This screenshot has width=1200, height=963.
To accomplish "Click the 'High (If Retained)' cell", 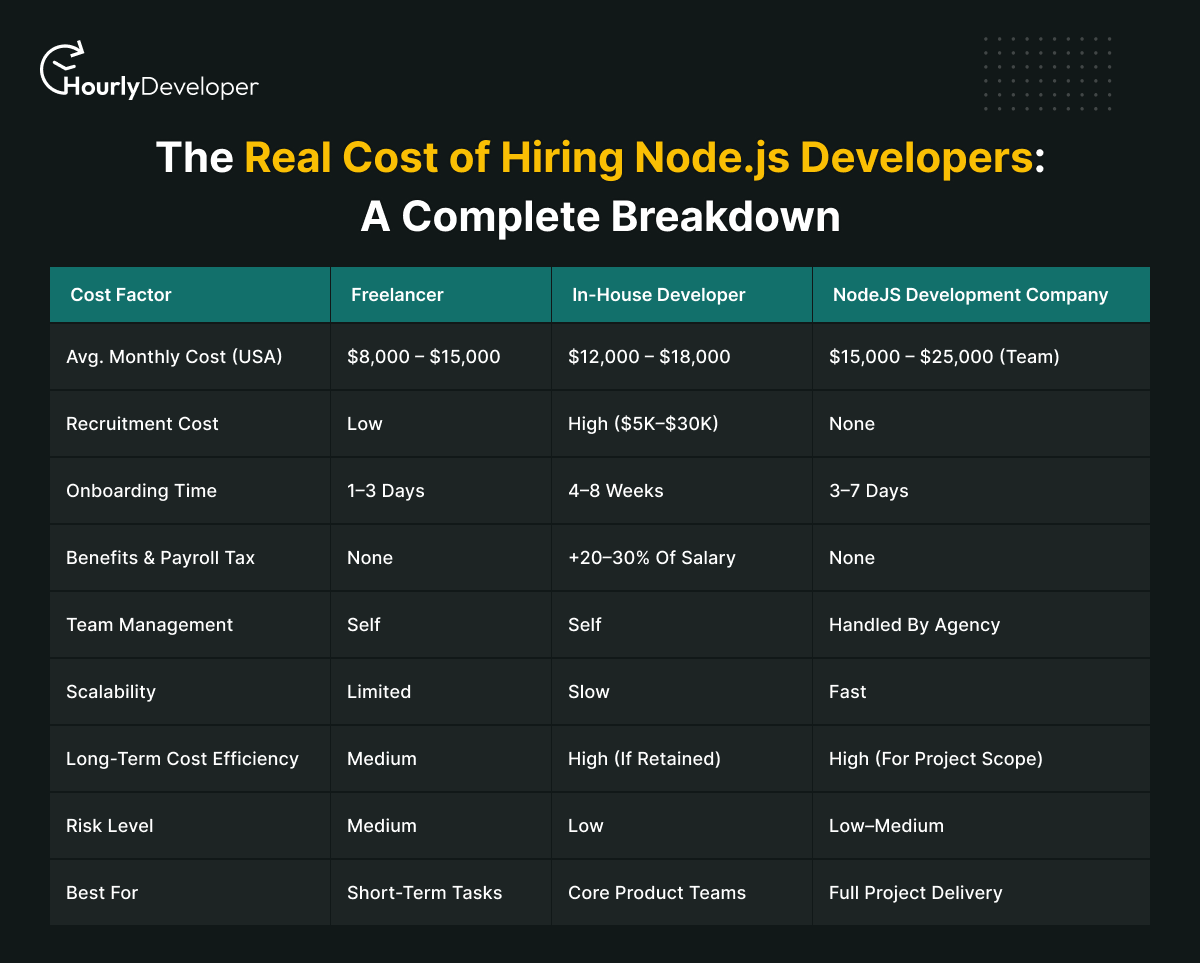I will [x=644, y=759].
